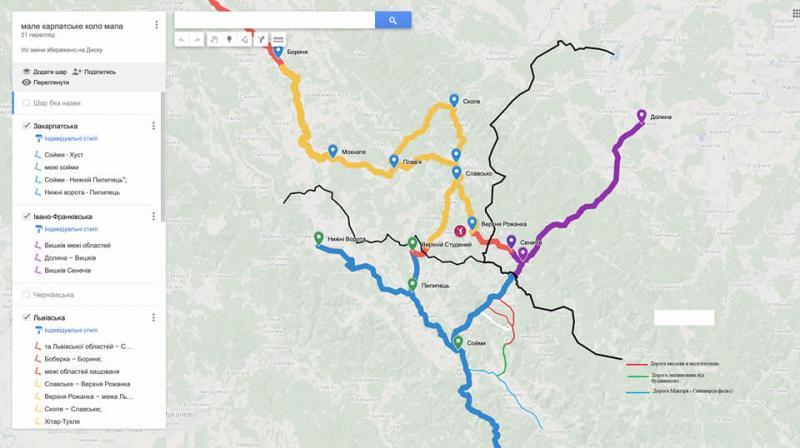
Task: Select the add marker tool
Action: click(x=230, y=40)
